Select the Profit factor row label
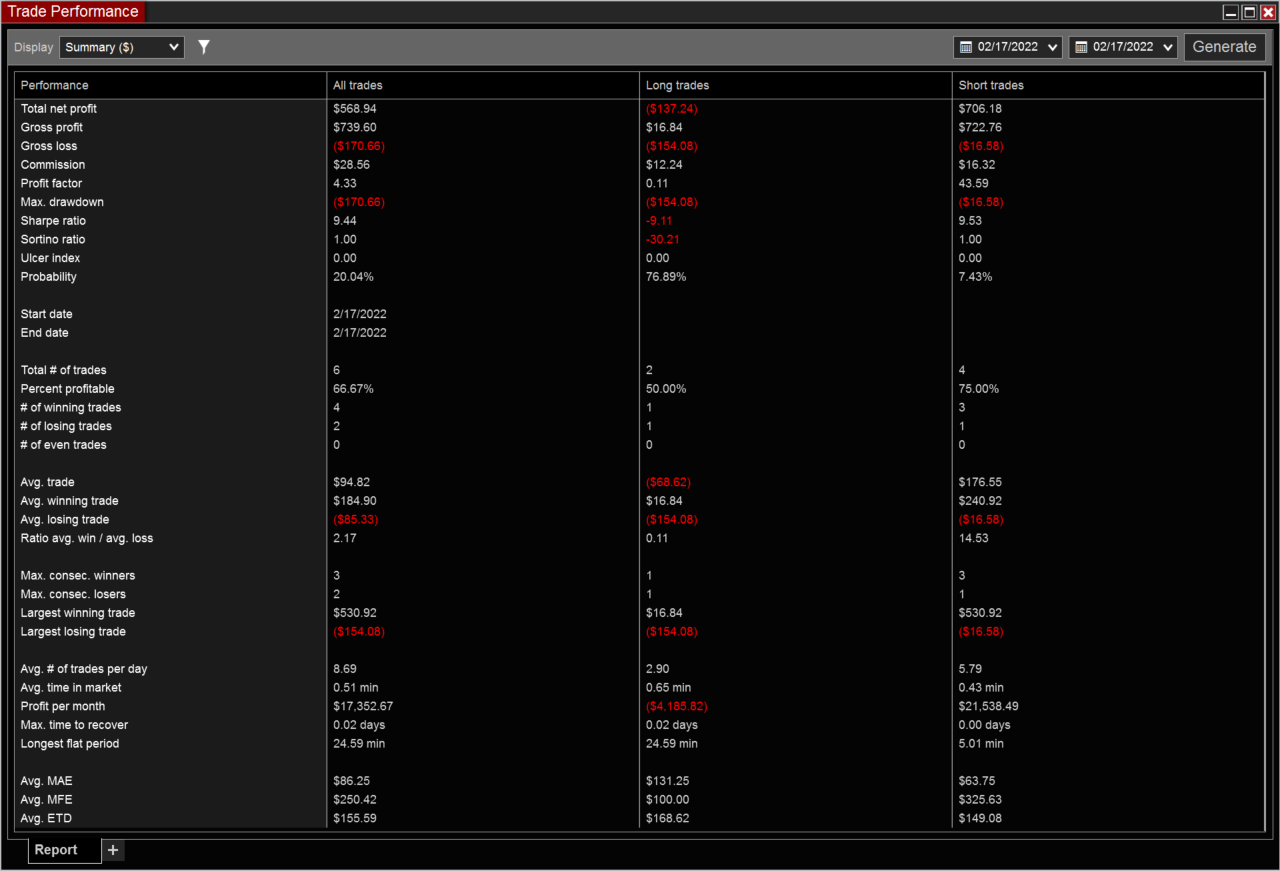Screen dimensions: 1280x871 coord(52,183)
